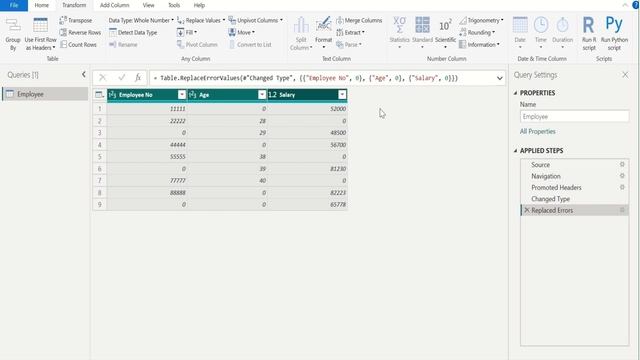
Task: Open the File tab
Action: click(x=14, y=5)
